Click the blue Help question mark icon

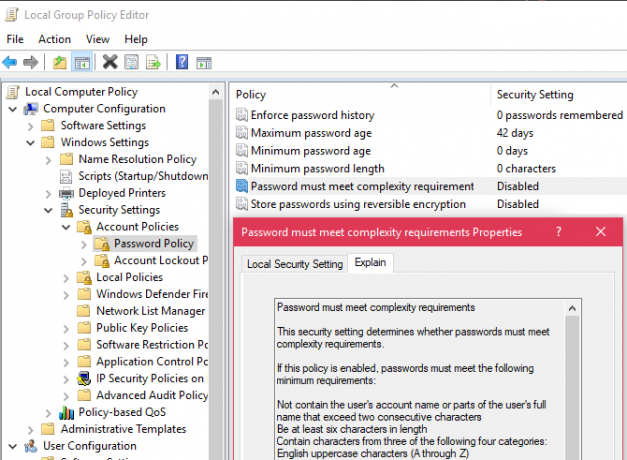click(x=182, y=62)
